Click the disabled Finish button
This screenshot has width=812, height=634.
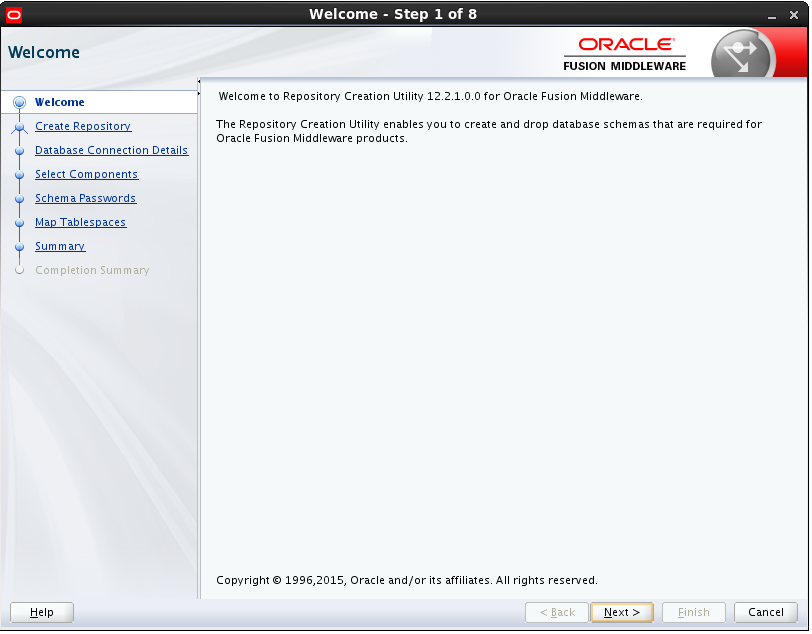point(694,613)
